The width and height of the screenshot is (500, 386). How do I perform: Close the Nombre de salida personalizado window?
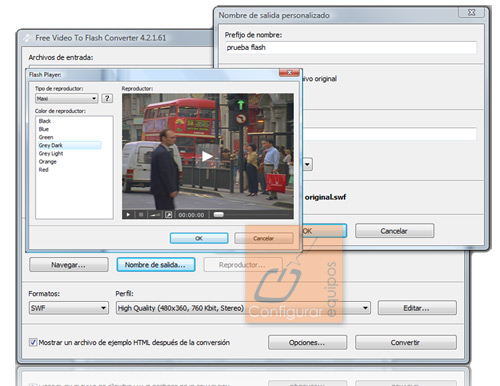pos(471,12)
